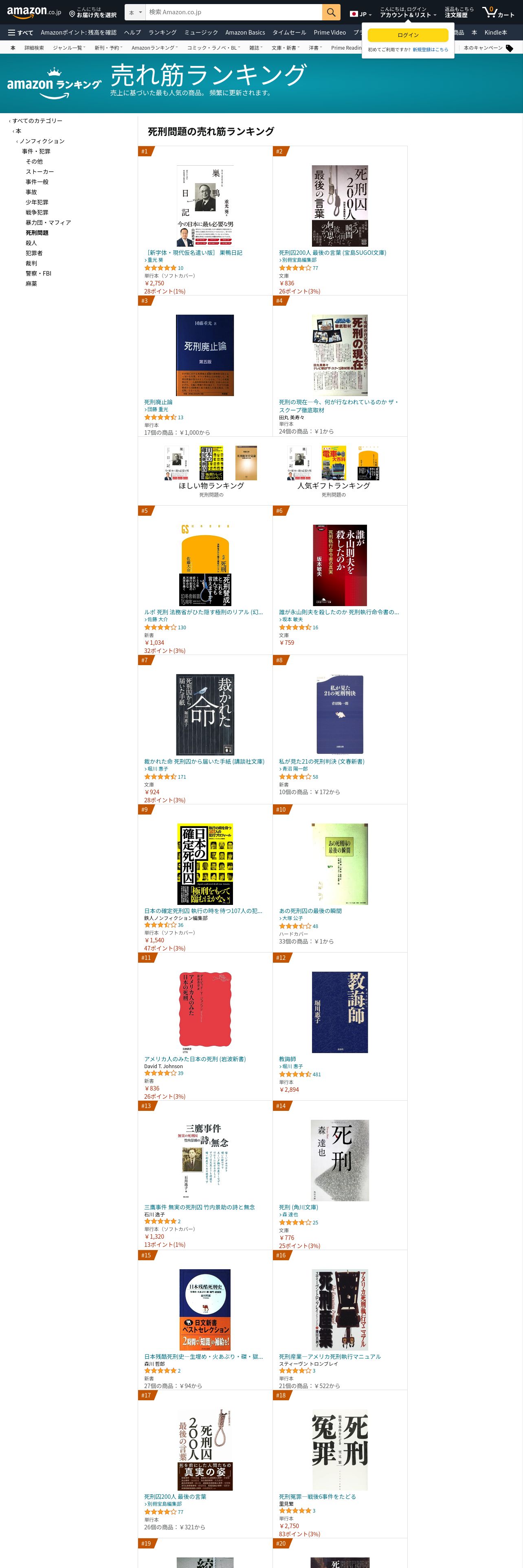Click star rating of 教誨師 book

(x=294, y=1074)
